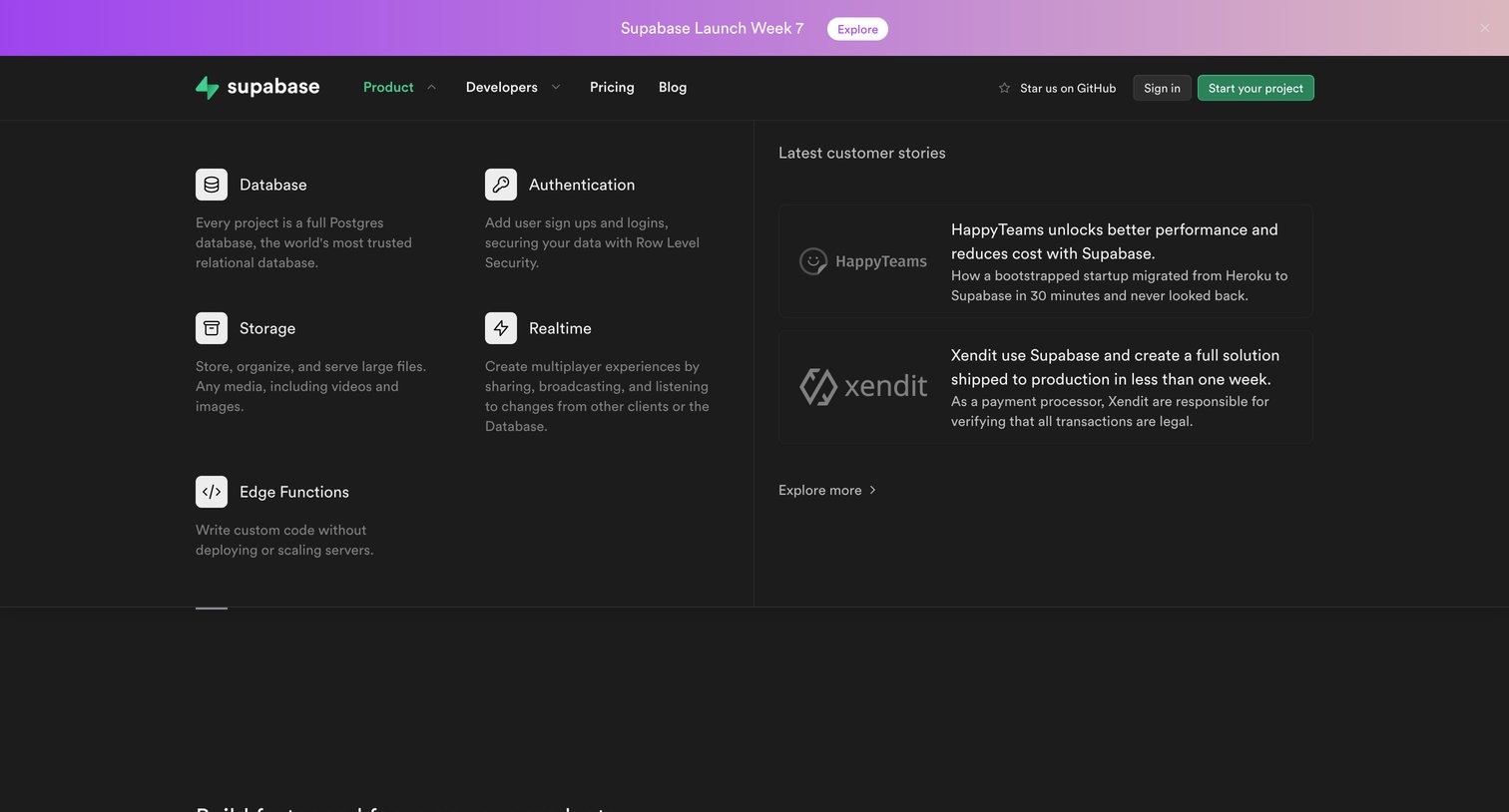Open the Database product icon
This screenshot has width=1509, height=812.
coord(212,185)
